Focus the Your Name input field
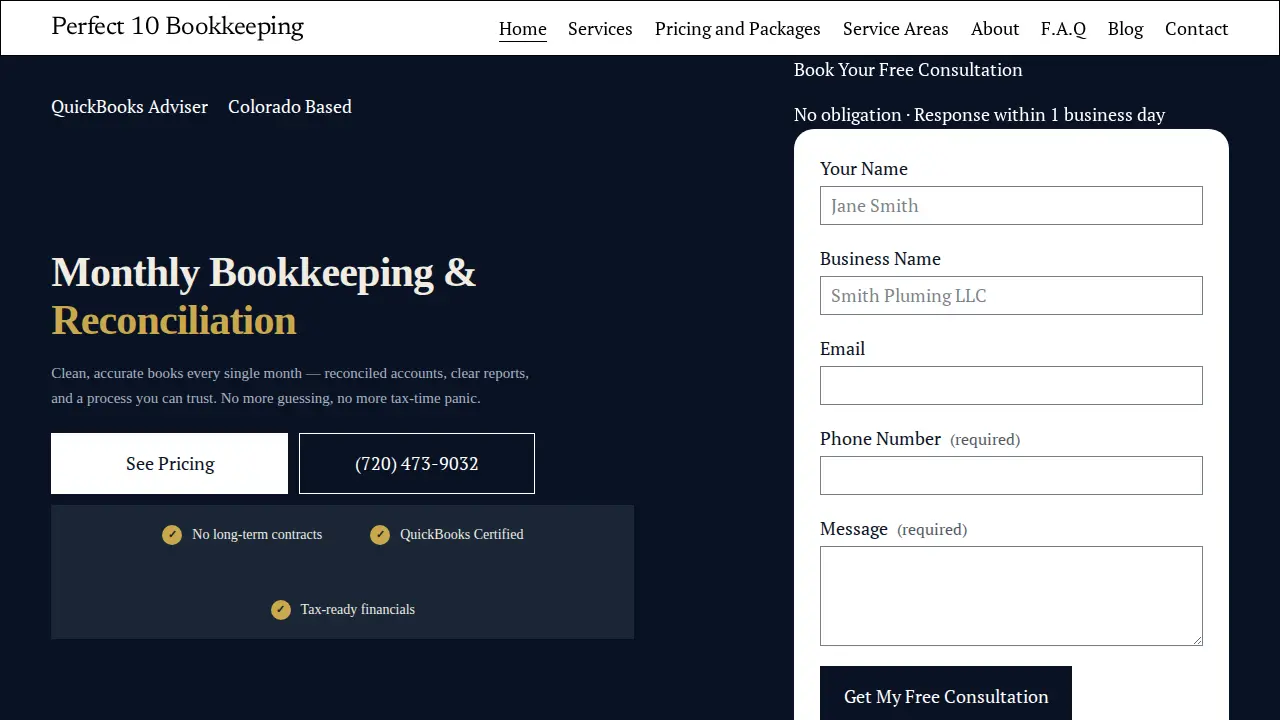1280x720 pixels. [1011, 205]
